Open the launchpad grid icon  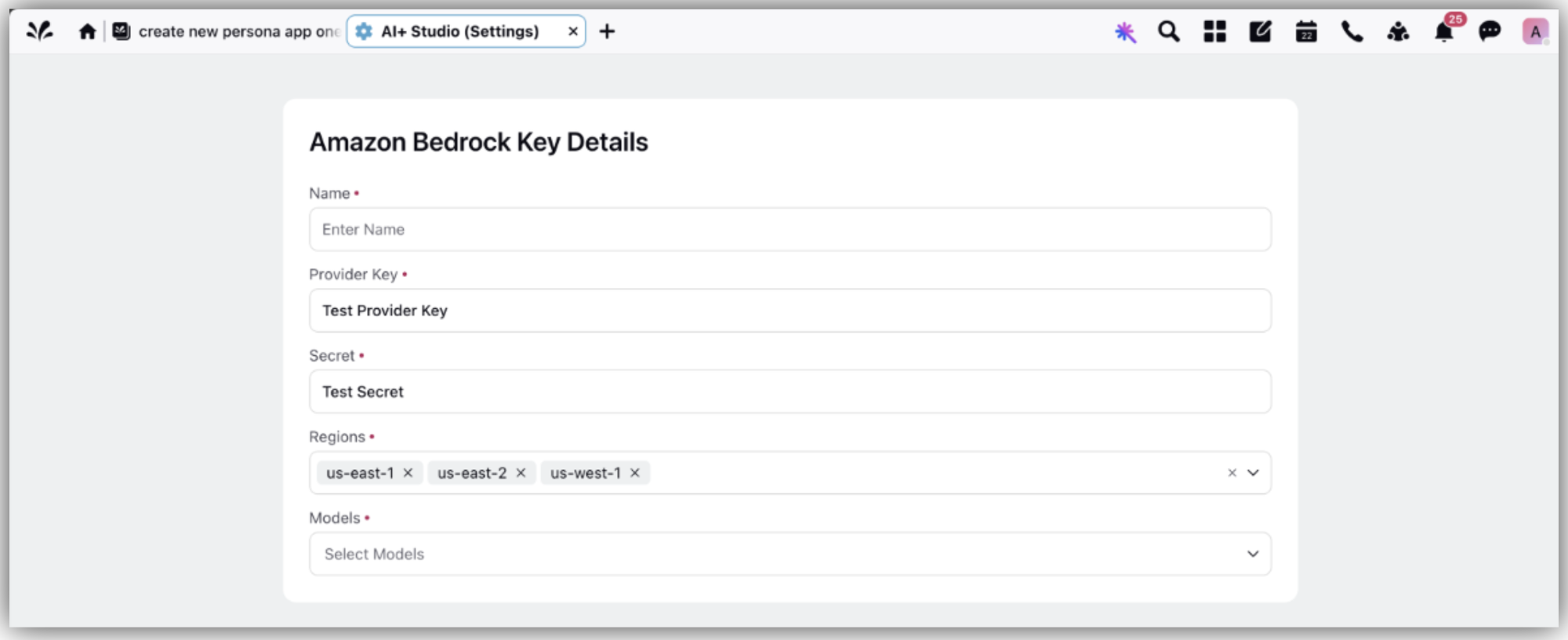coord(1214,31)
